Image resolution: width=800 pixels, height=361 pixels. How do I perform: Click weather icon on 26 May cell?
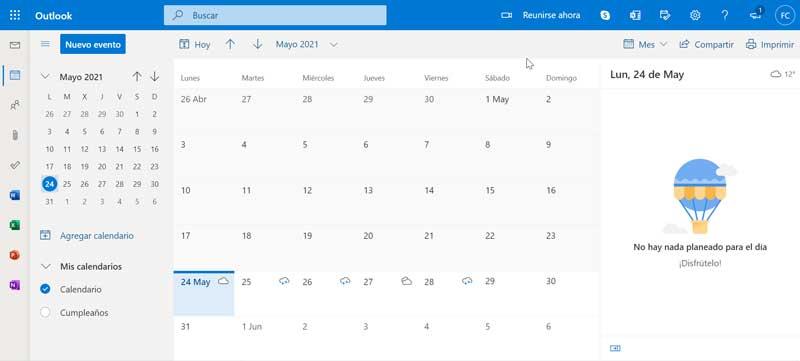pos(345,281)
